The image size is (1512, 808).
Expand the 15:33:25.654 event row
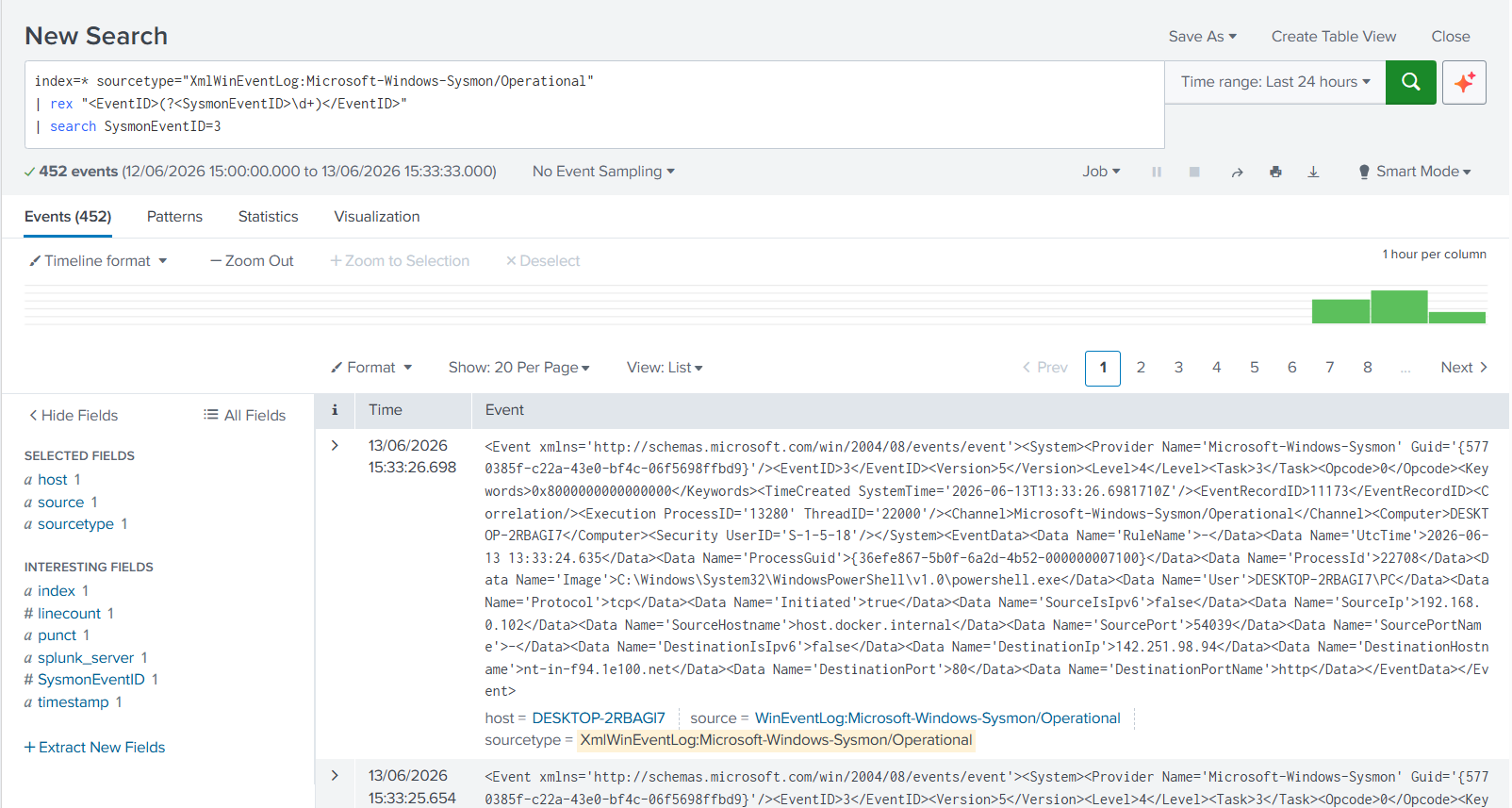click(x=335, y=775)
